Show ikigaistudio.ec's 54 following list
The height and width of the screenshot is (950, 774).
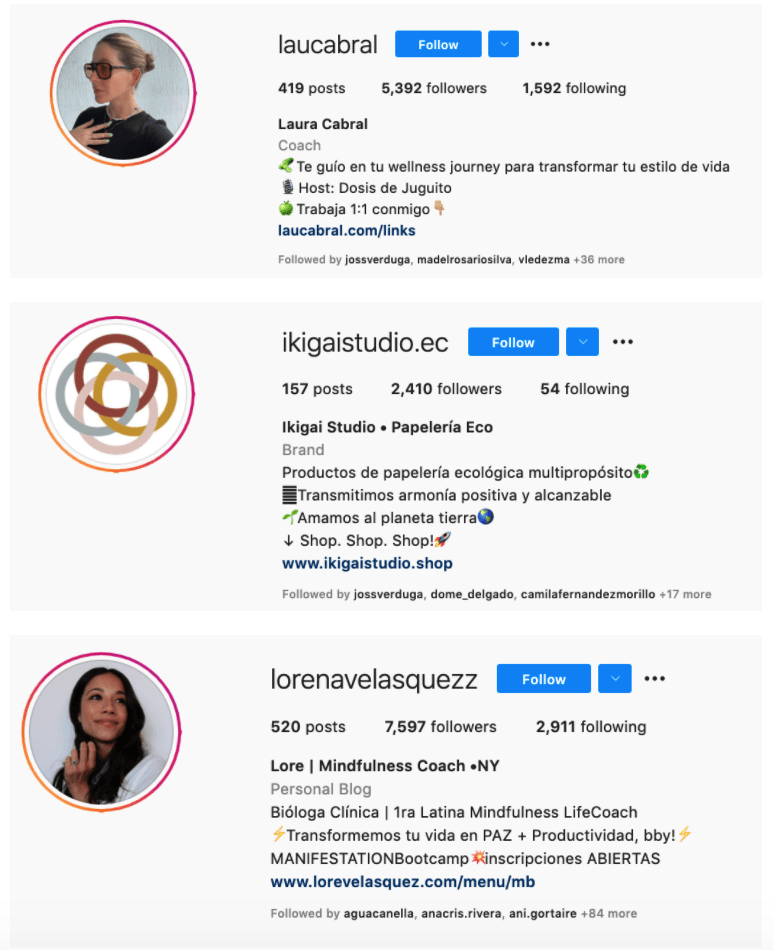(584, 389)
